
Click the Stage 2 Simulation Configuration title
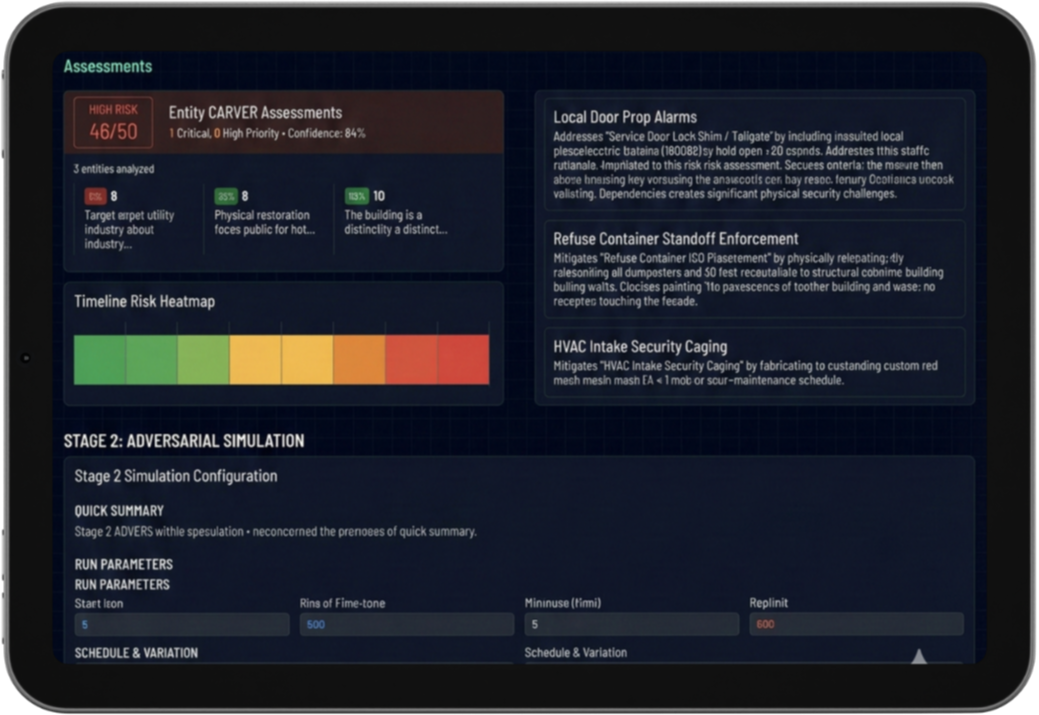pos(176,476)
